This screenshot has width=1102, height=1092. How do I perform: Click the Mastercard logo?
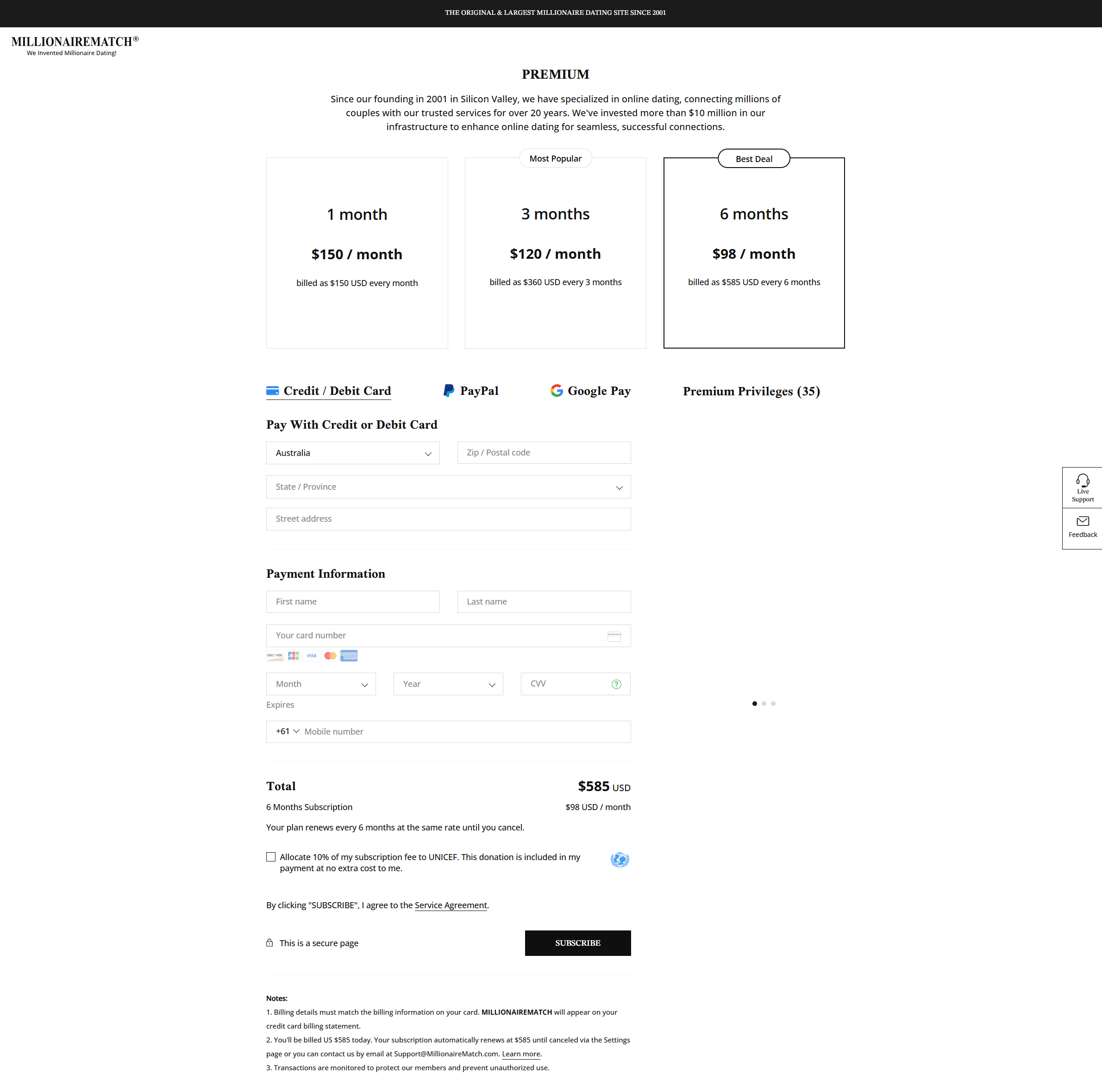330,655
